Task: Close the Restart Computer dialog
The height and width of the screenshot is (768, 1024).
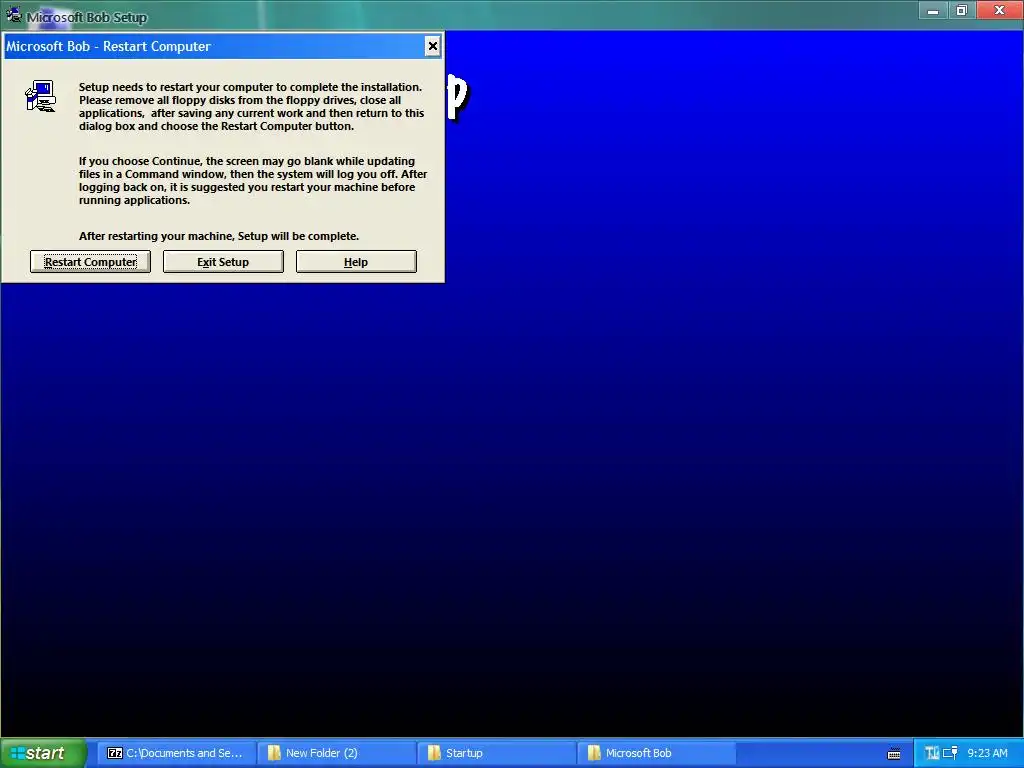Action: pos(432,46)
